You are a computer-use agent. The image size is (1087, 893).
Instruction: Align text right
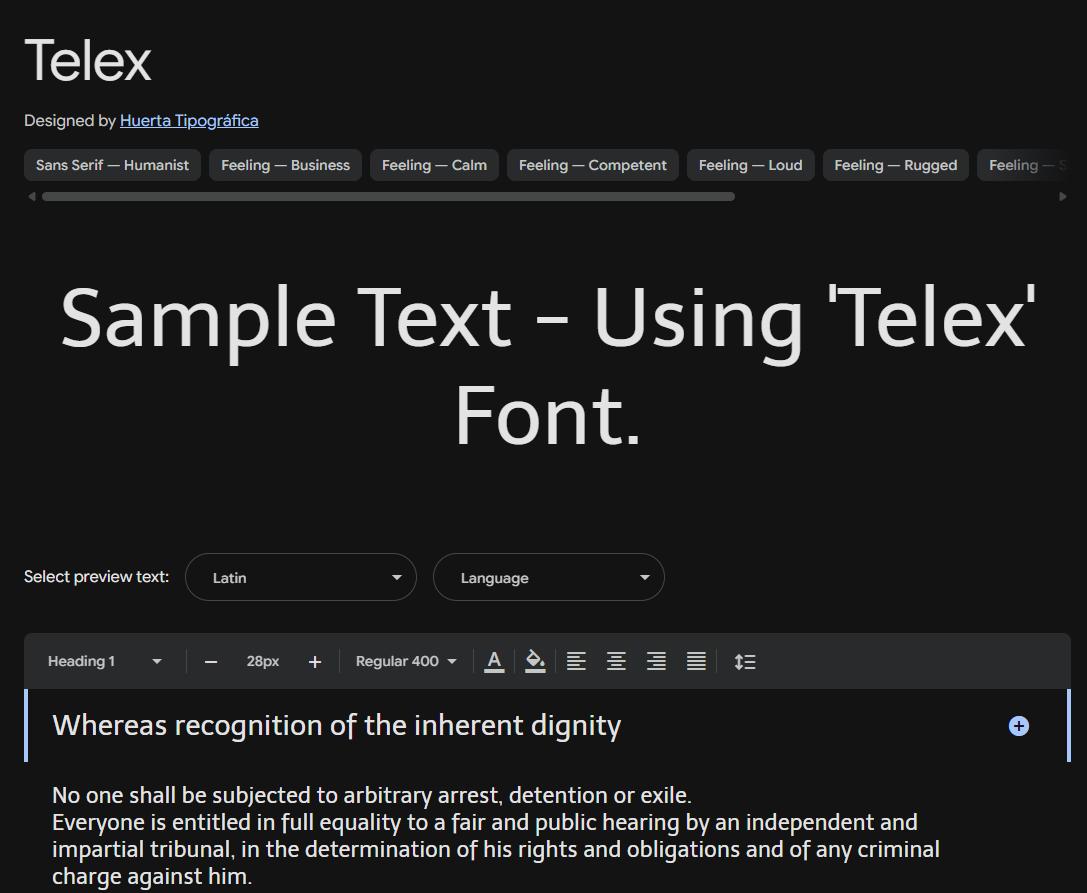tap(656, 661)
